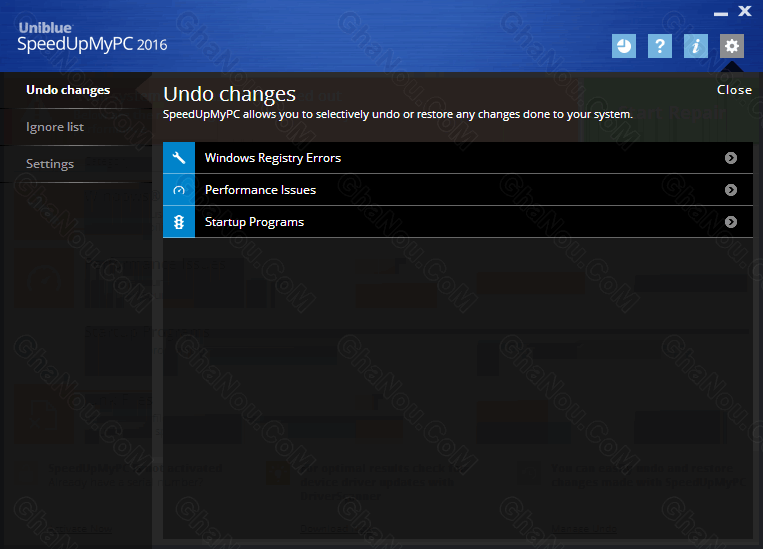Open the overview pie chart icon
This screenshot has width=763, height=549.
tap(624, 46)
